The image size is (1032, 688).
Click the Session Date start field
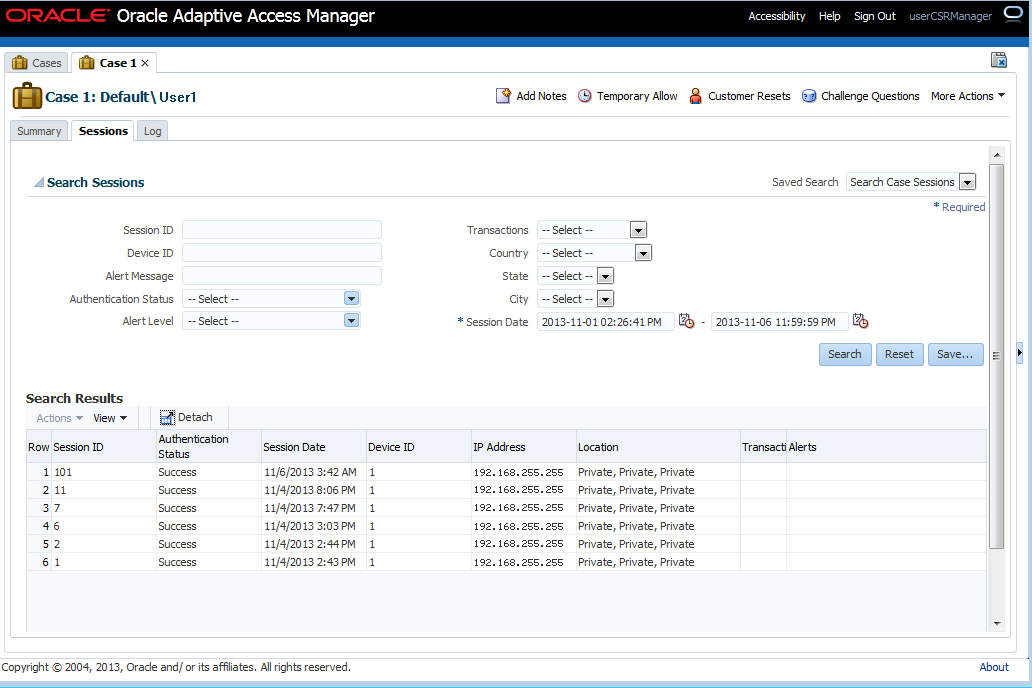pos(606,322)
